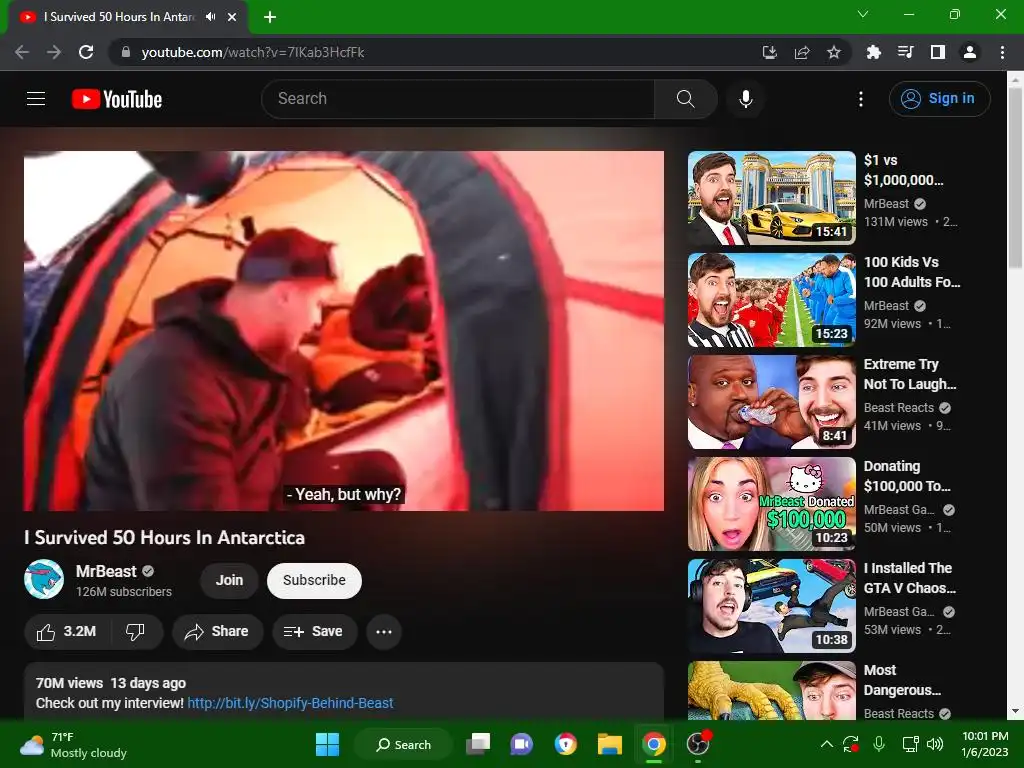Image resolution: width=1024 pixels, height=768 pixels.
Task: Open the volume control in system tray
Action: click(935, 744)
